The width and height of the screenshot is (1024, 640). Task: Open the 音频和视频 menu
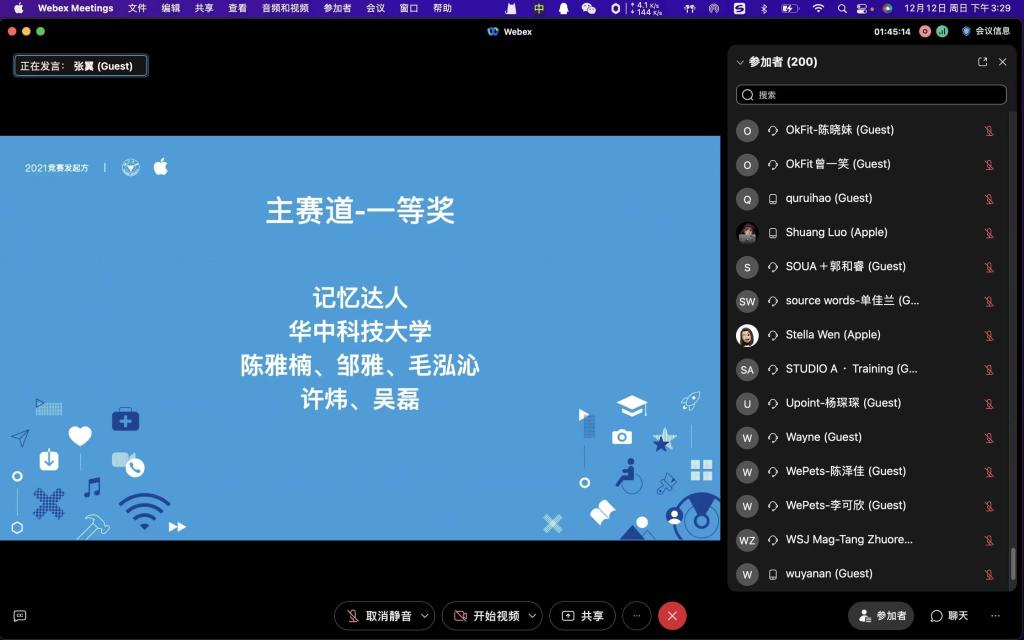point(285,8)
